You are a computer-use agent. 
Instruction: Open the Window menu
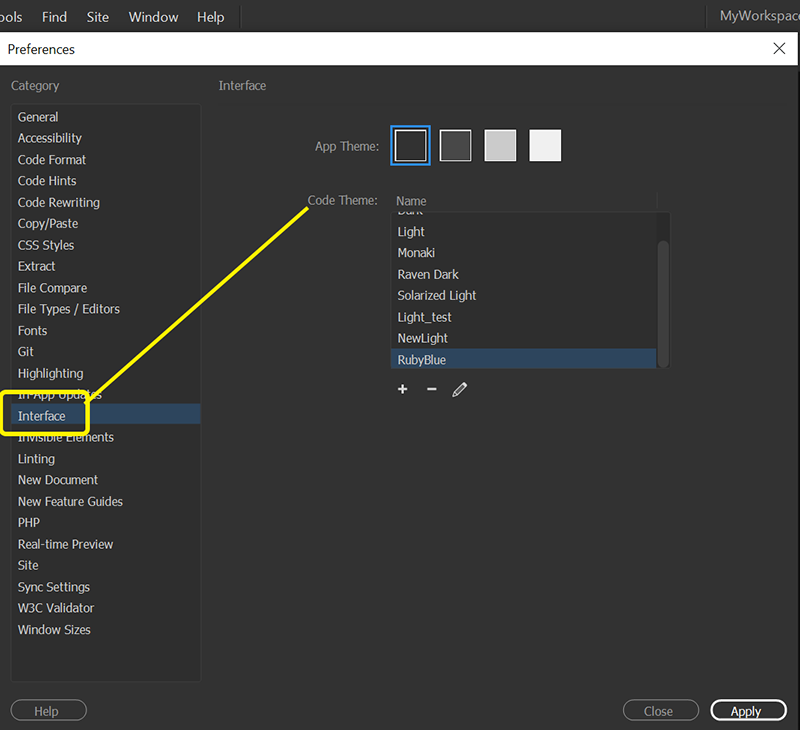pyautogui.click(x=153, y=16)
